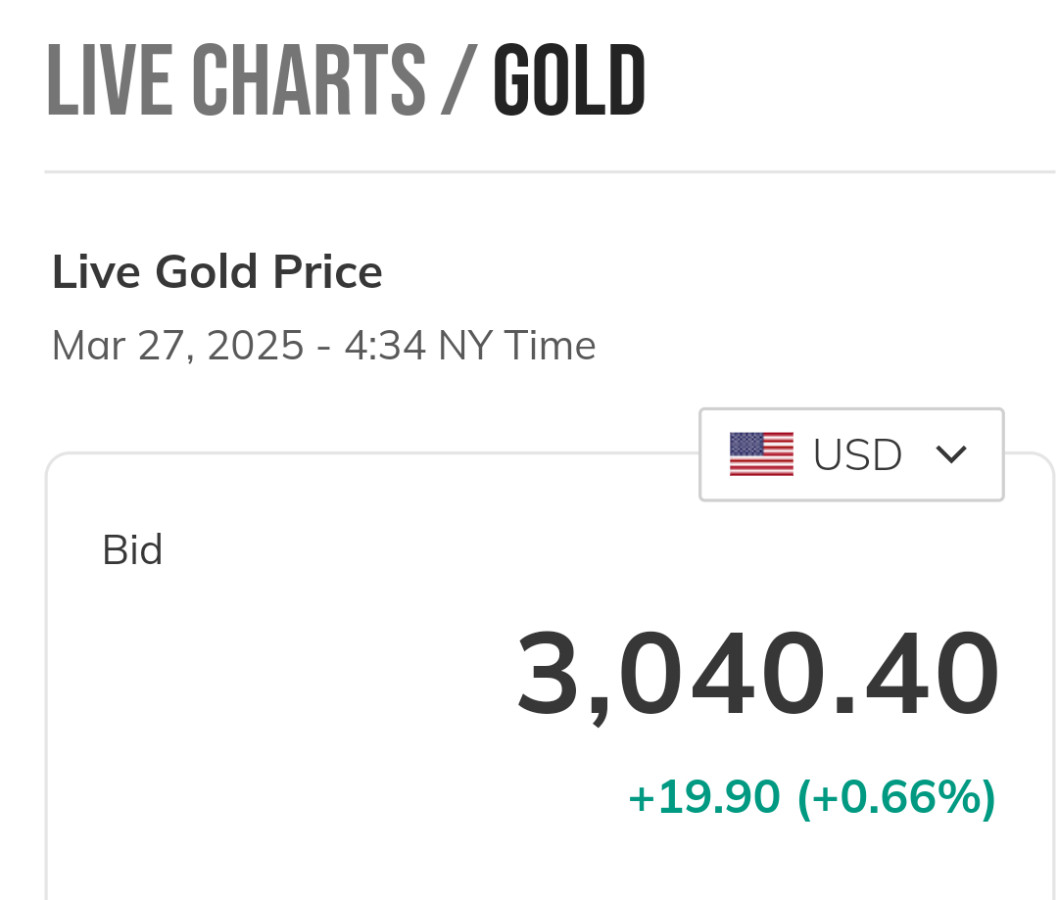Screen dimensions: 1058x900
Task: Click the horizontal divider below the header
Action: pyautogui.click(x=550, y=172)
